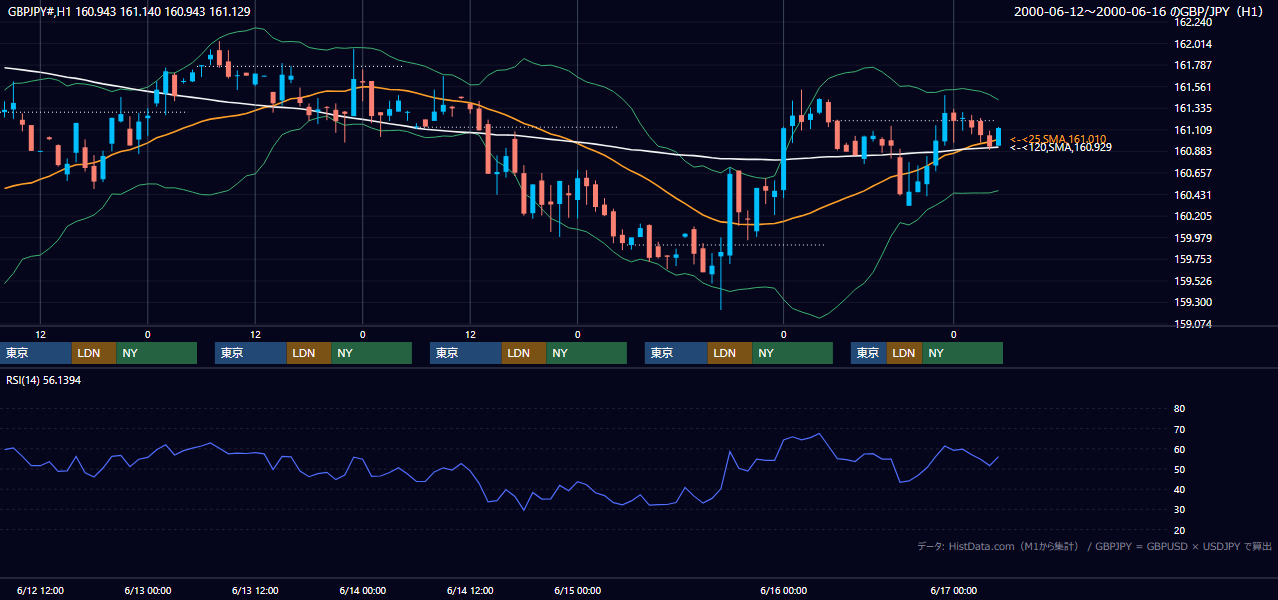Select the 120 SMA 160.929 label
The height and width of the screenshot is (600, 1278).
click(1061, 147)
